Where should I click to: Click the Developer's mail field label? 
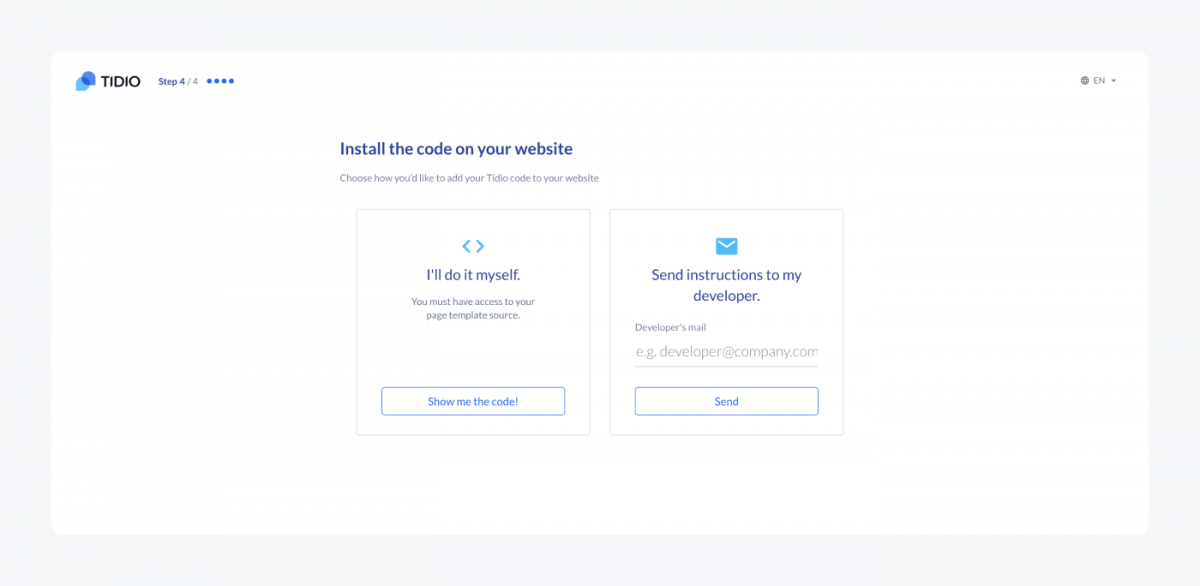click(x=671, y=327)
